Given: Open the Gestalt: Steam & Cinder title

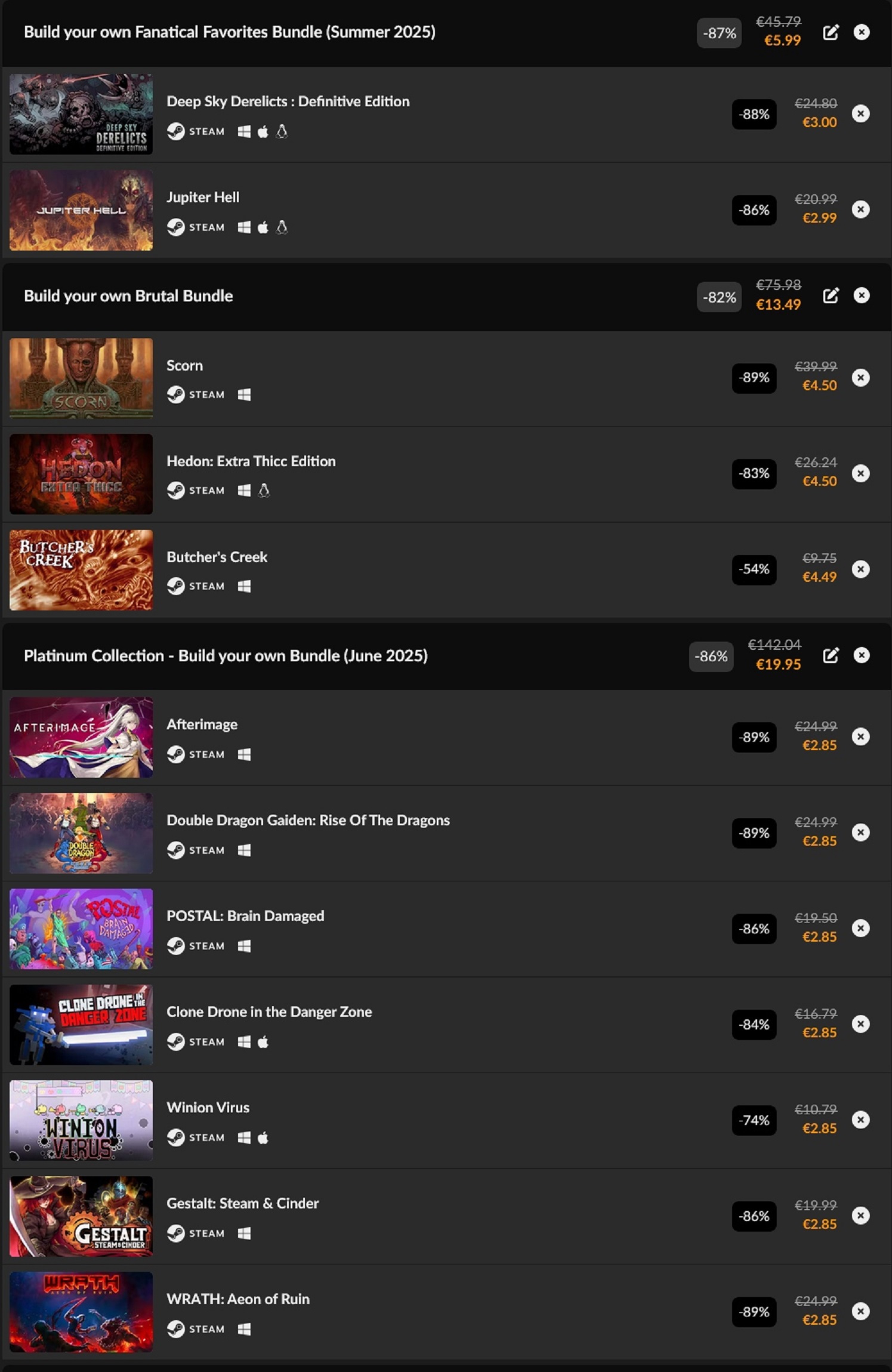Looking at the screenshot, I should (x=242, y=1203).
